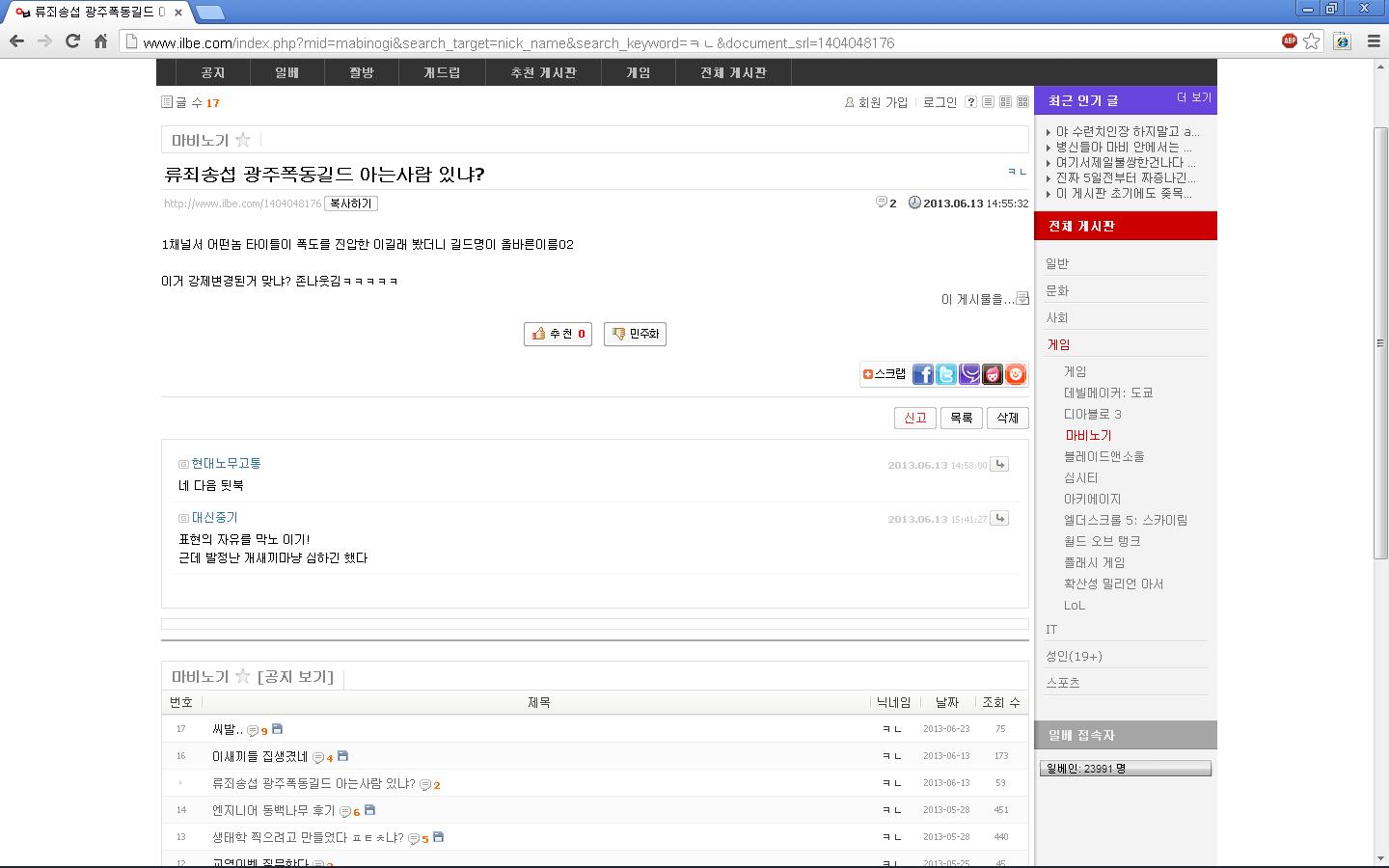
Task: Click the Adblock Plus icon in address bar
Action: (x=1289, y=41)
